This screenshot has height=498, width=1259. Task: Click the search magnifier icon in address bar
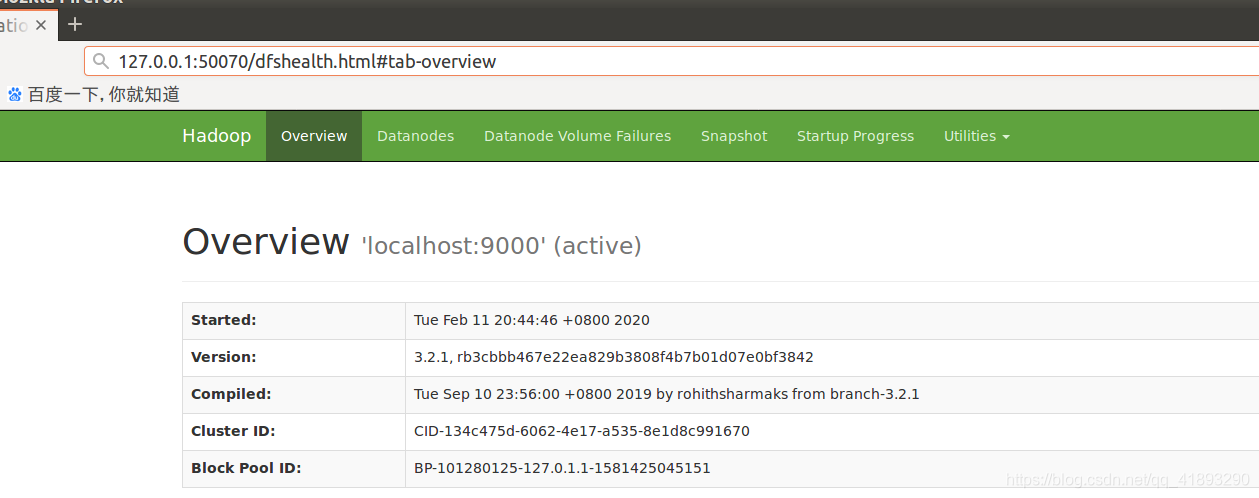point(100,62)
